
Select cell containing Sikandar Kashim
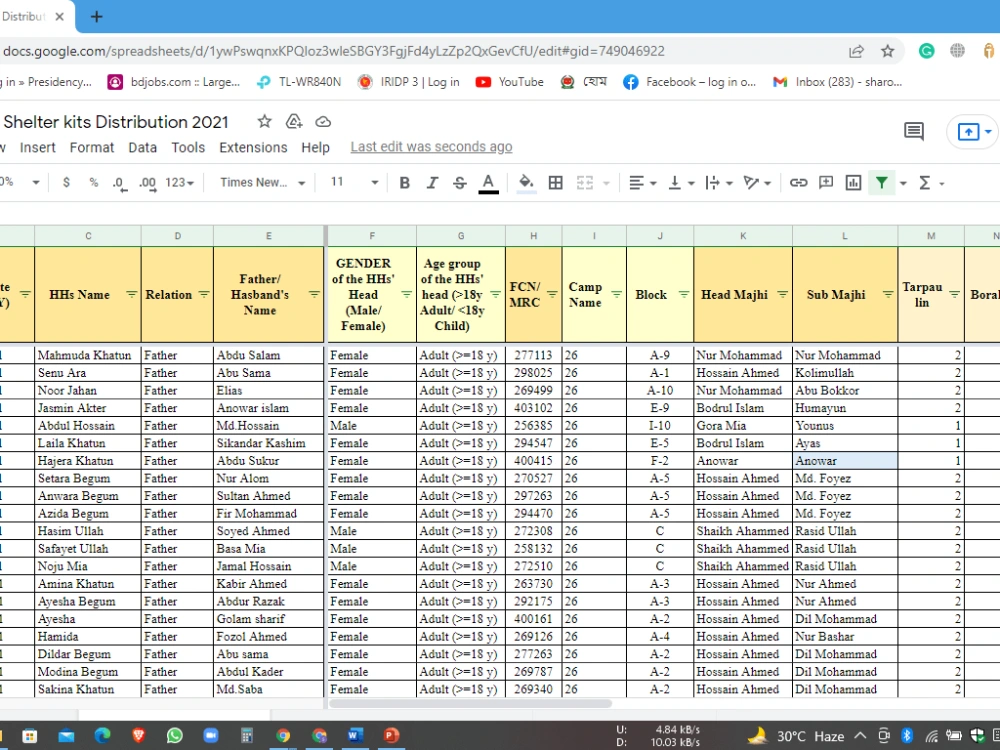(x=268, y=443)
